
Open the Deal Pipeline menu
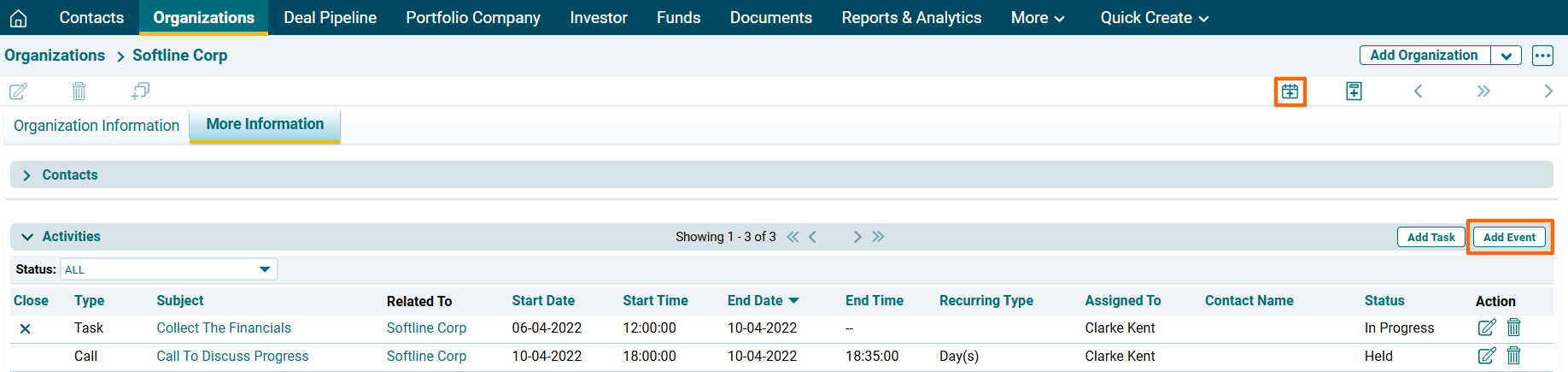[330, 18]
